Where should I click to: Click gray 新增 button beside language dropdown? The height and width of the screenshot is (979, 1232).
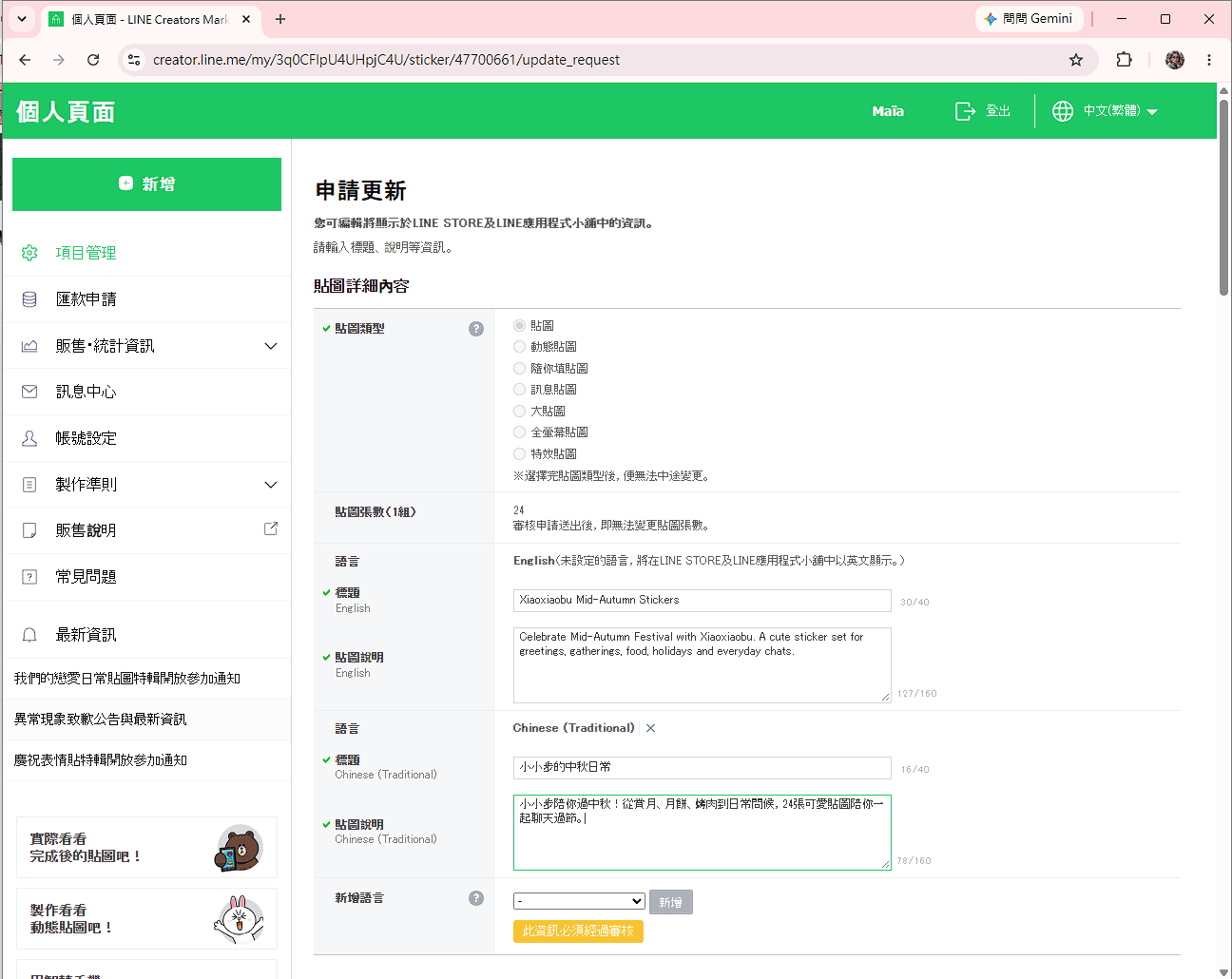[670, 902]
